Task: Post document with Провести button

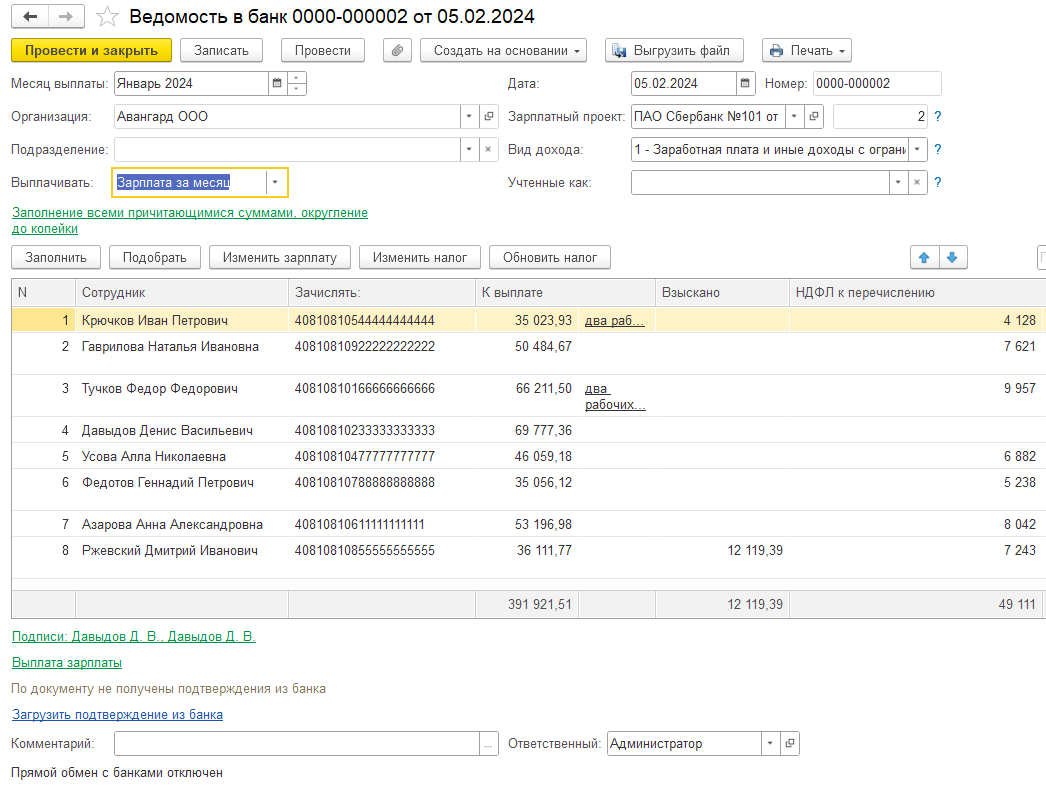Action: [x=323, y=51]
